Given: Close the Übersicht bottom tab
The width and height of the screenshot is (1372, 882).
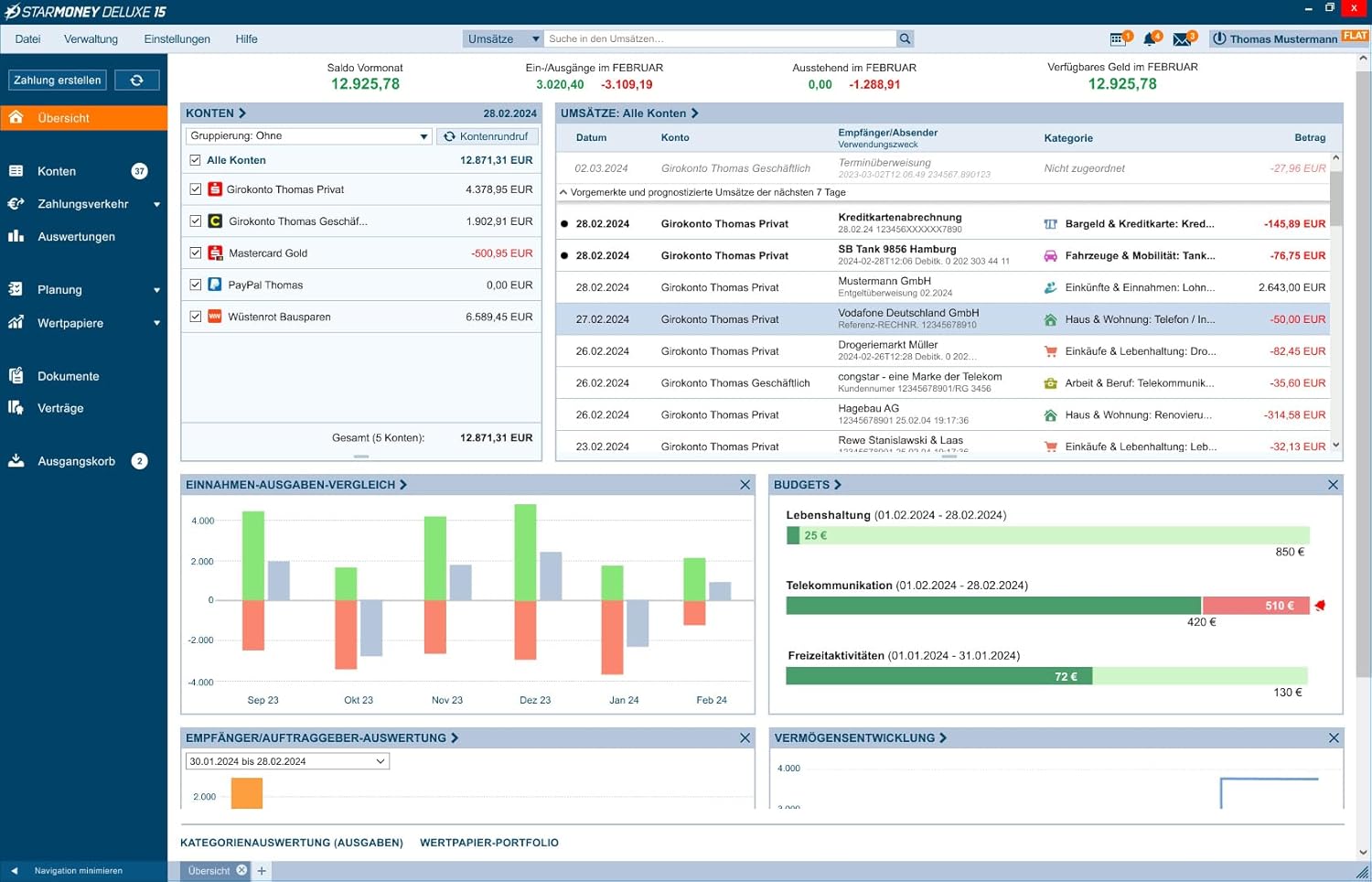Looking at the screenshot, I should point(241,870).
